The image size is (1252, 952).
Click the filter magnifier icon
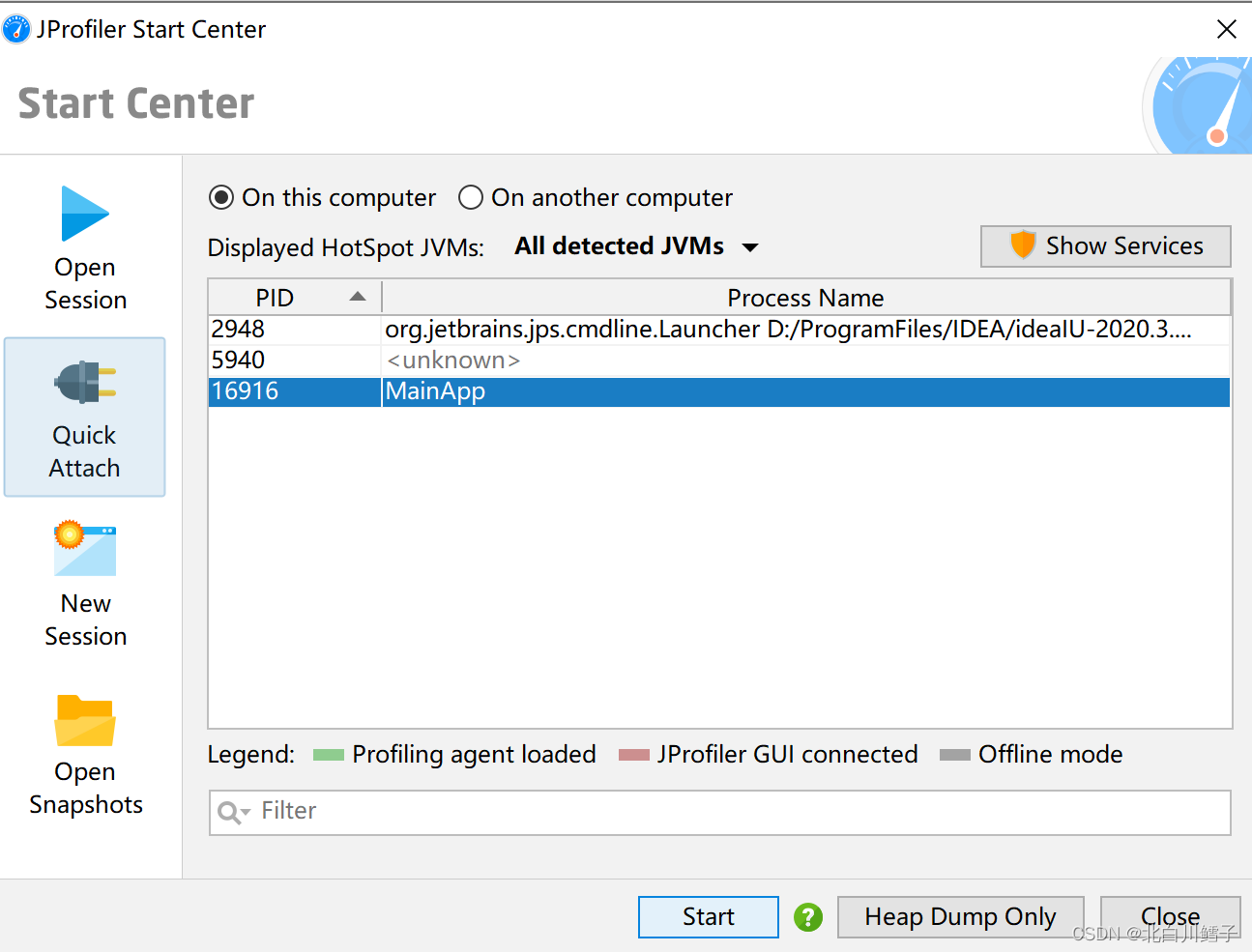point(233,812)
